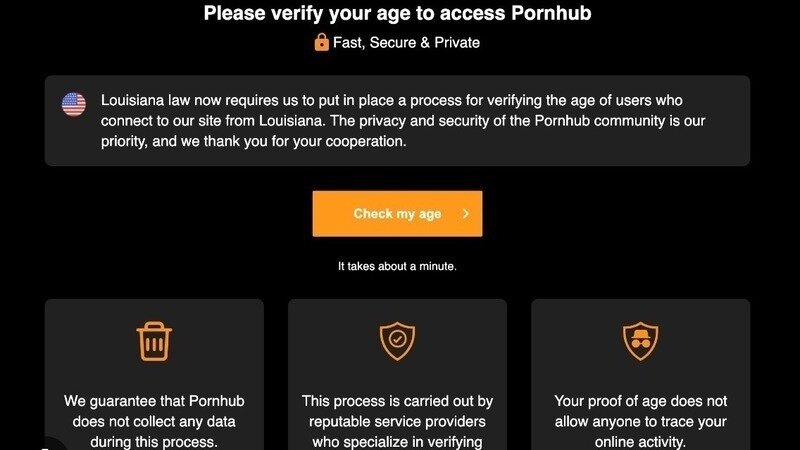Click 'It takes about a minute.' caption
Screen dimensions: 800x450
click(x=397, y=266)
